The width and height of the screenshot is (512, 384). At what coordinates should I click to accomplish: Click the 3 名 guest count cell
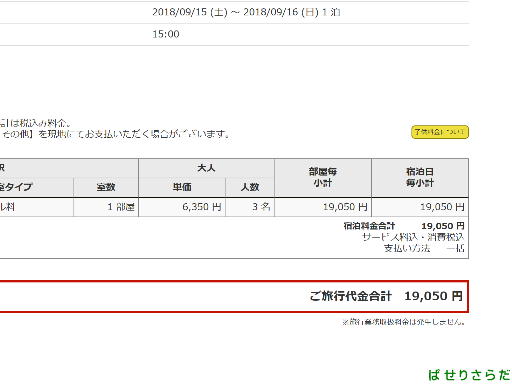pos(250,207)
